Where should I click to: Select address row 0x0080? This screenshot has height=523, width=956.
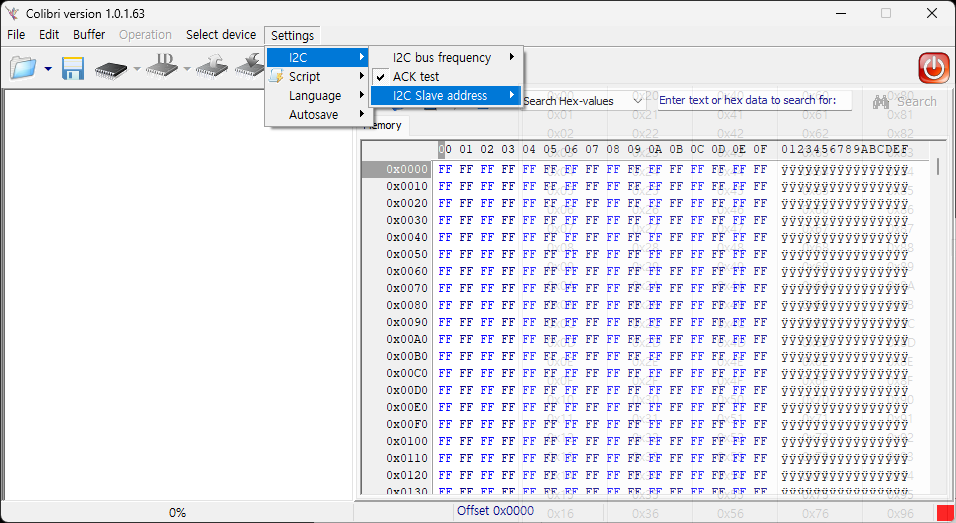point(407,305)
